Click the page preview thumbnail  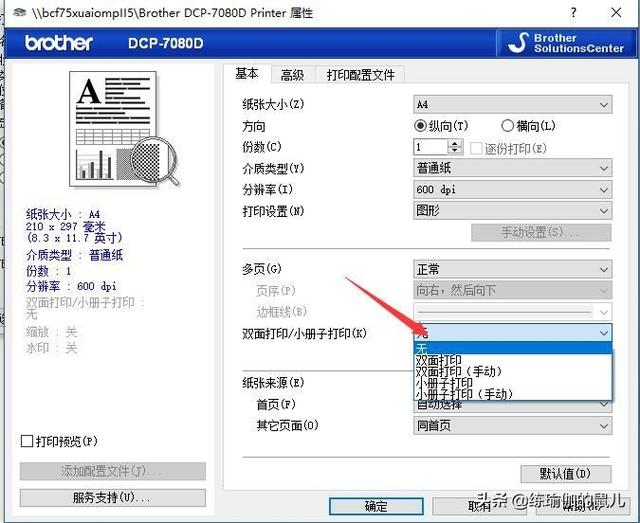tap(124, 129)
